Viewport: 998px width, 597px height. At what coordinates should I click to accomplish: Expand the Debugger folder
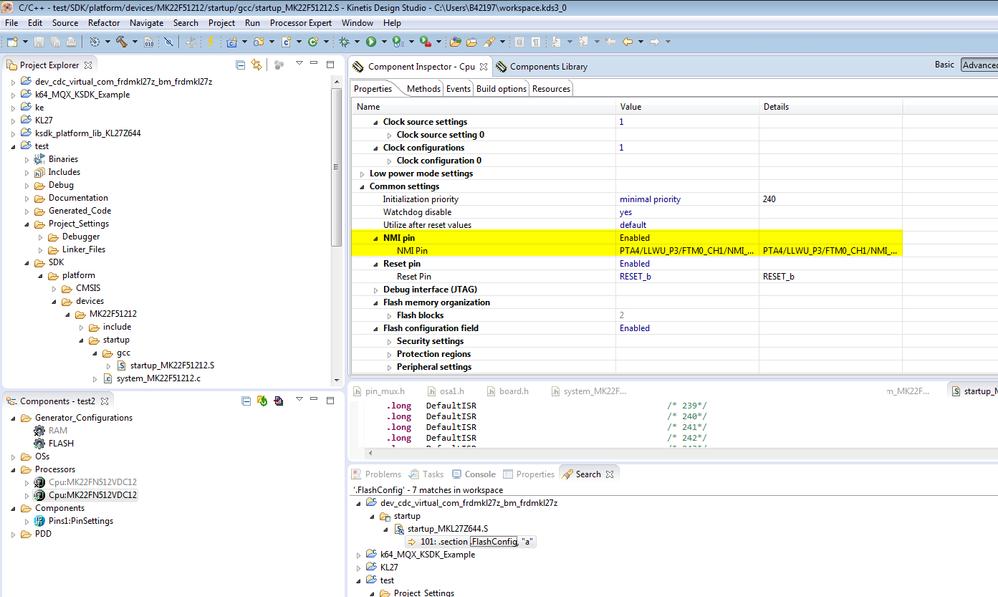[x=40, y=237]
